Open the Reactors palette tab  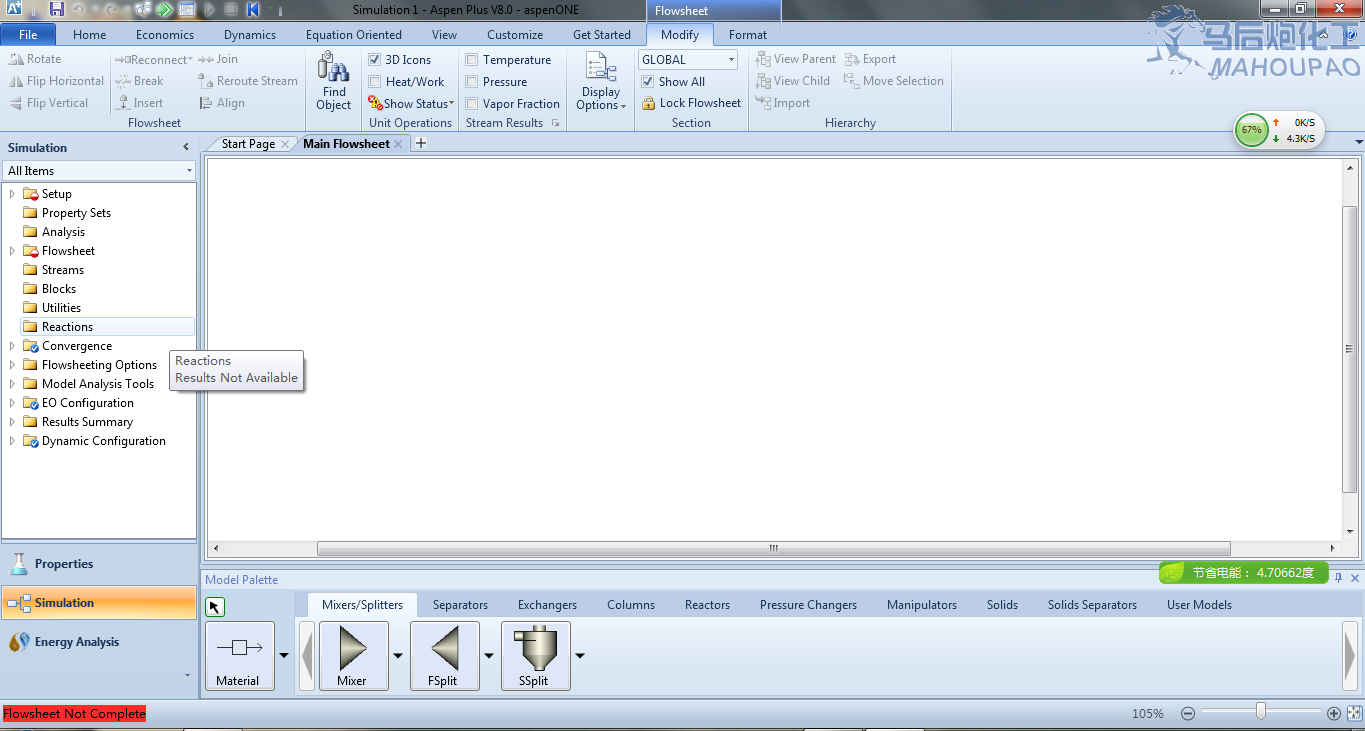click(707, 605)
